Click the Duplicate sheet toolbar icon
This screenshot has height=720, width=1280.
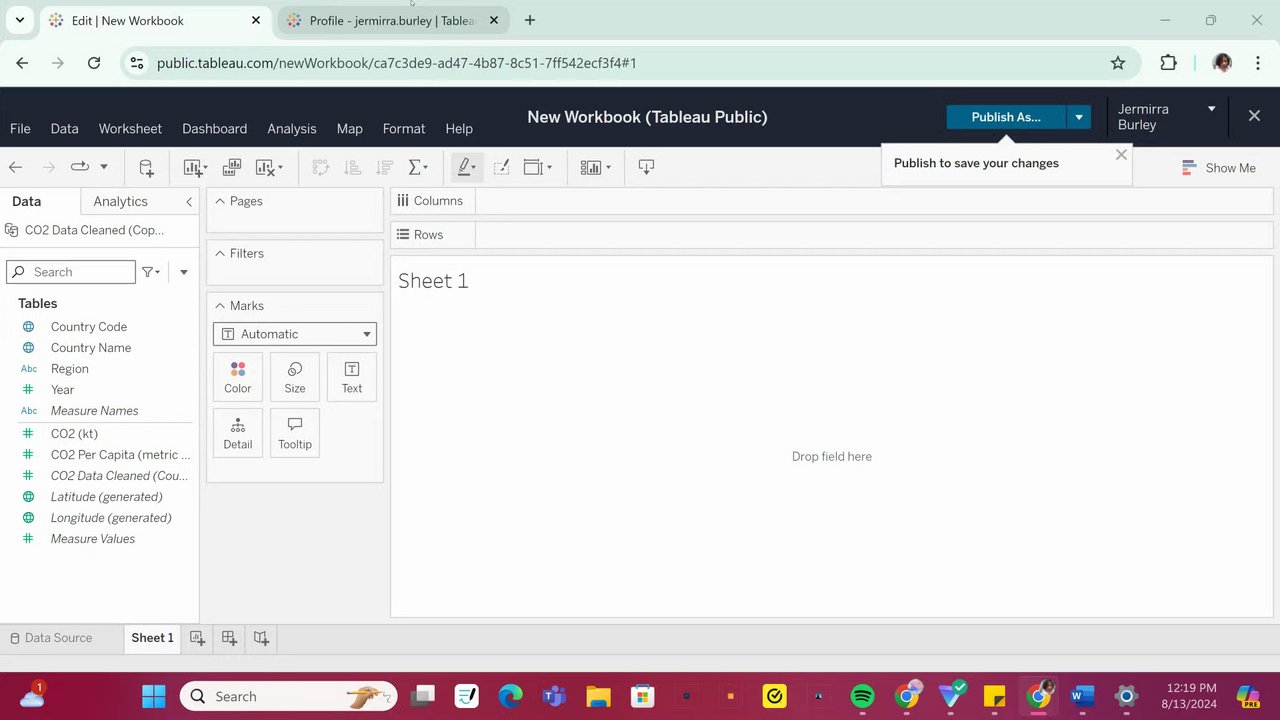click(x=232, y=167)
